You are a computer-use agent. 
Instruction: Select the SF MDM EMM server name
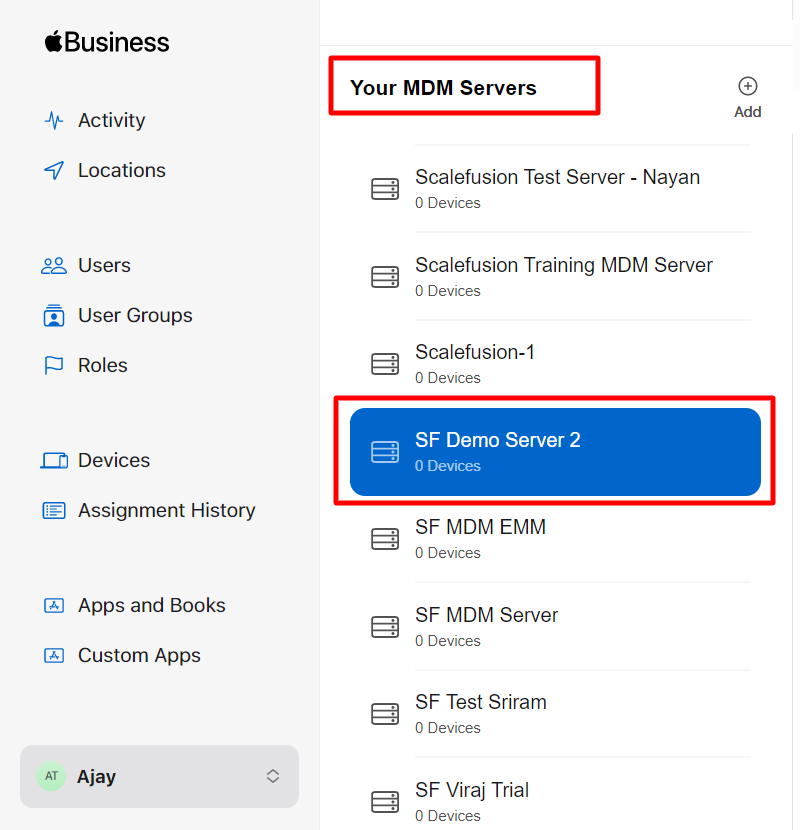[x=481, y=527]
